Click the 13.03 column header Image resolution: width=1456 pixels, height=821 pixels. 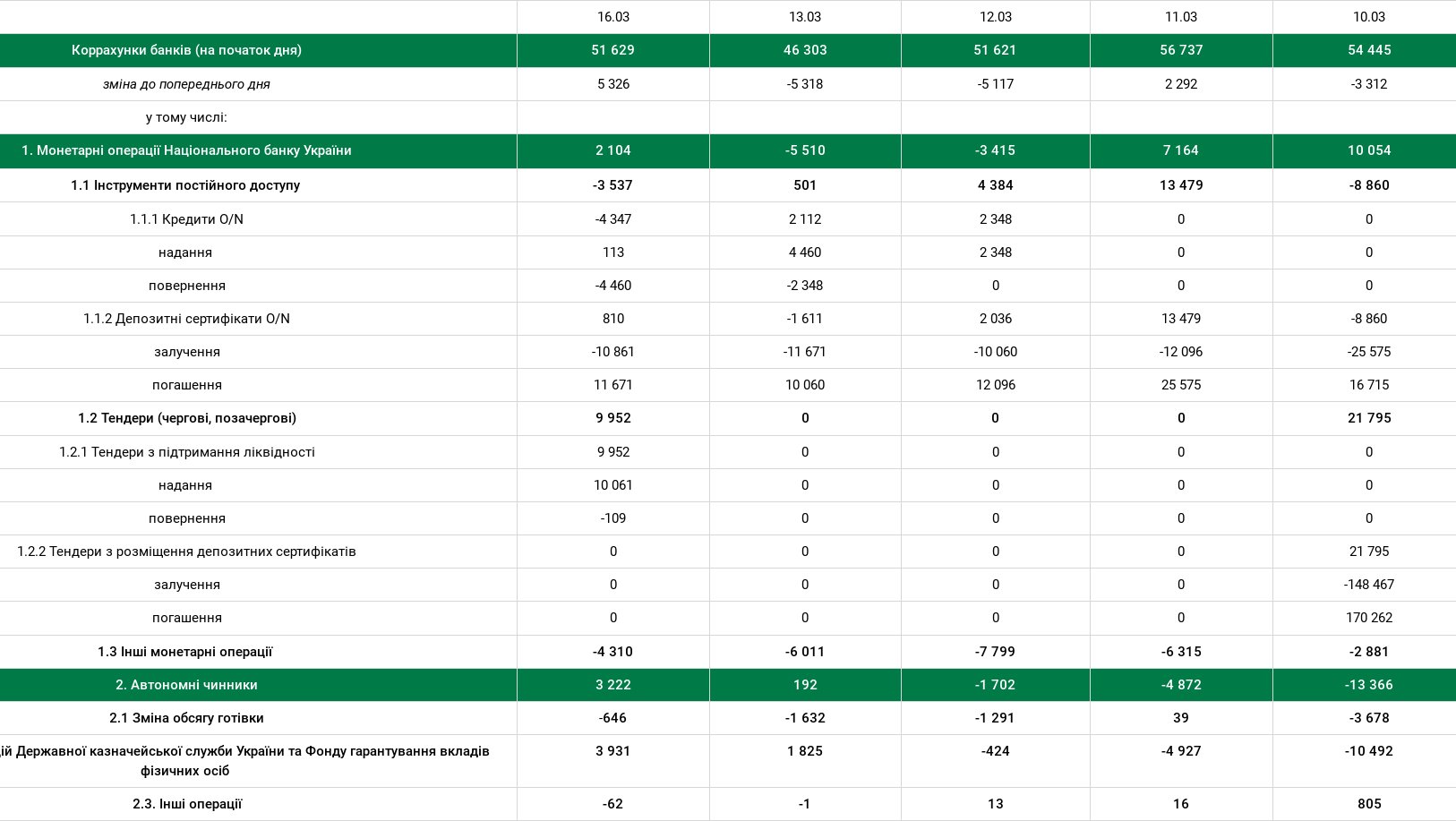[805, 17]
